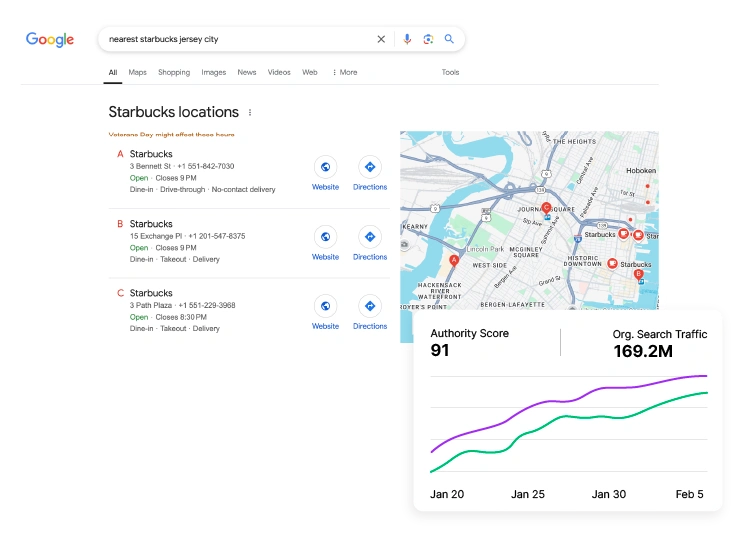Go to the Web tab
The height and width of the screenshot is (541, 751).
point(310,72)
